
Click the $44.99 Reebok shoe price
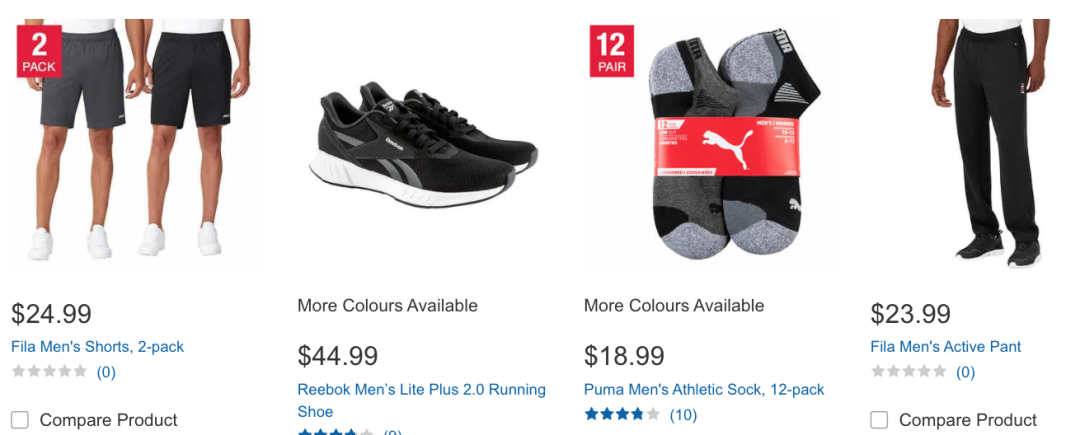click(338, 355)
